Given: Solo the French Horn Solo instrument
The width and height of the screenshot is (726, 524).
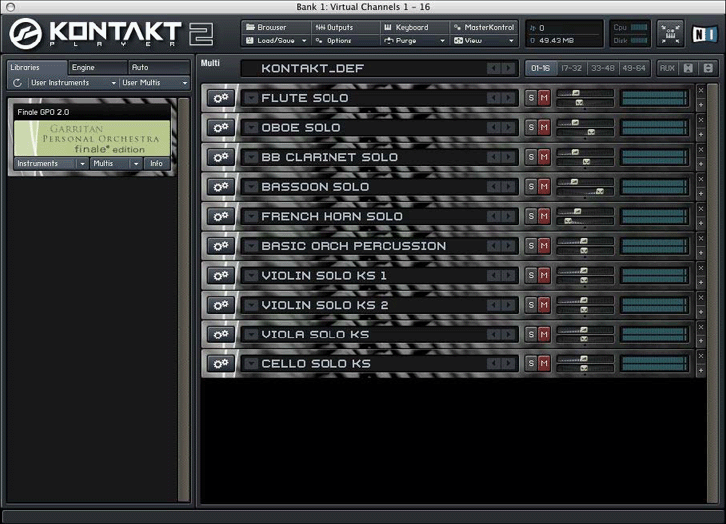Looking at the screenshot, I should (531, 217).
